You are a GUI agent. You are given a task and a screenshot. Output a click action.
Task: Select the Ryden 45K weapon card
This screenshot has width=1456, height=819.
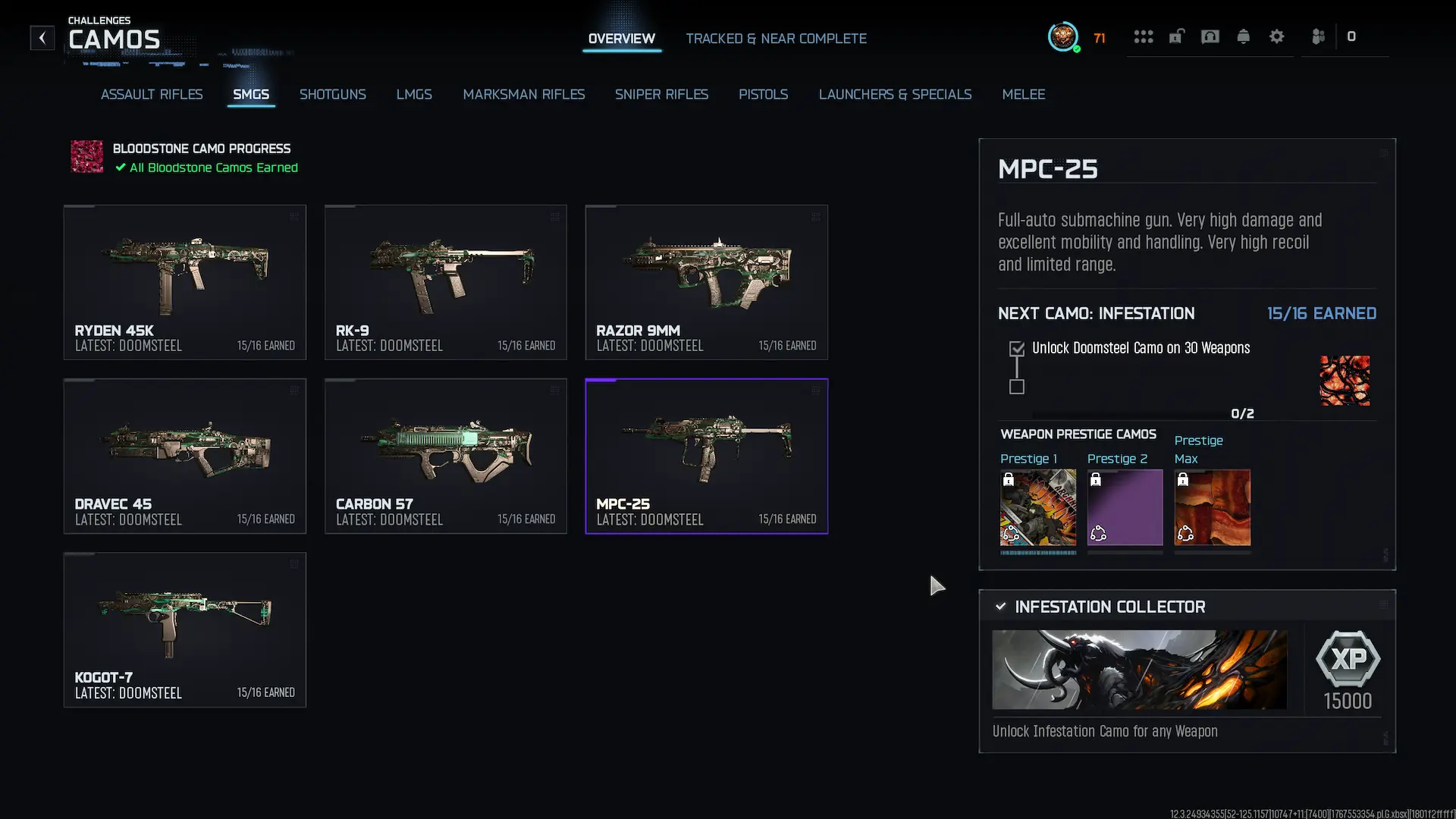point(185,282)
